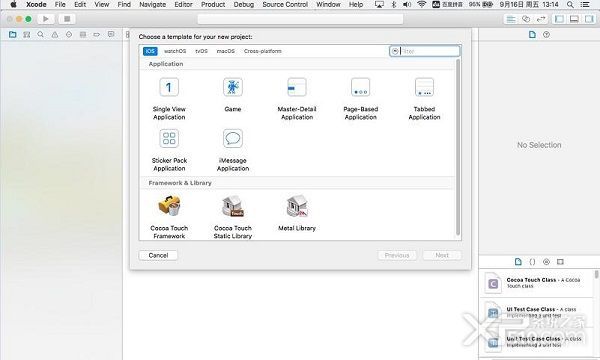Switch to the watchOS platform tab
600x360 pixels.
(x=175, y=51)
